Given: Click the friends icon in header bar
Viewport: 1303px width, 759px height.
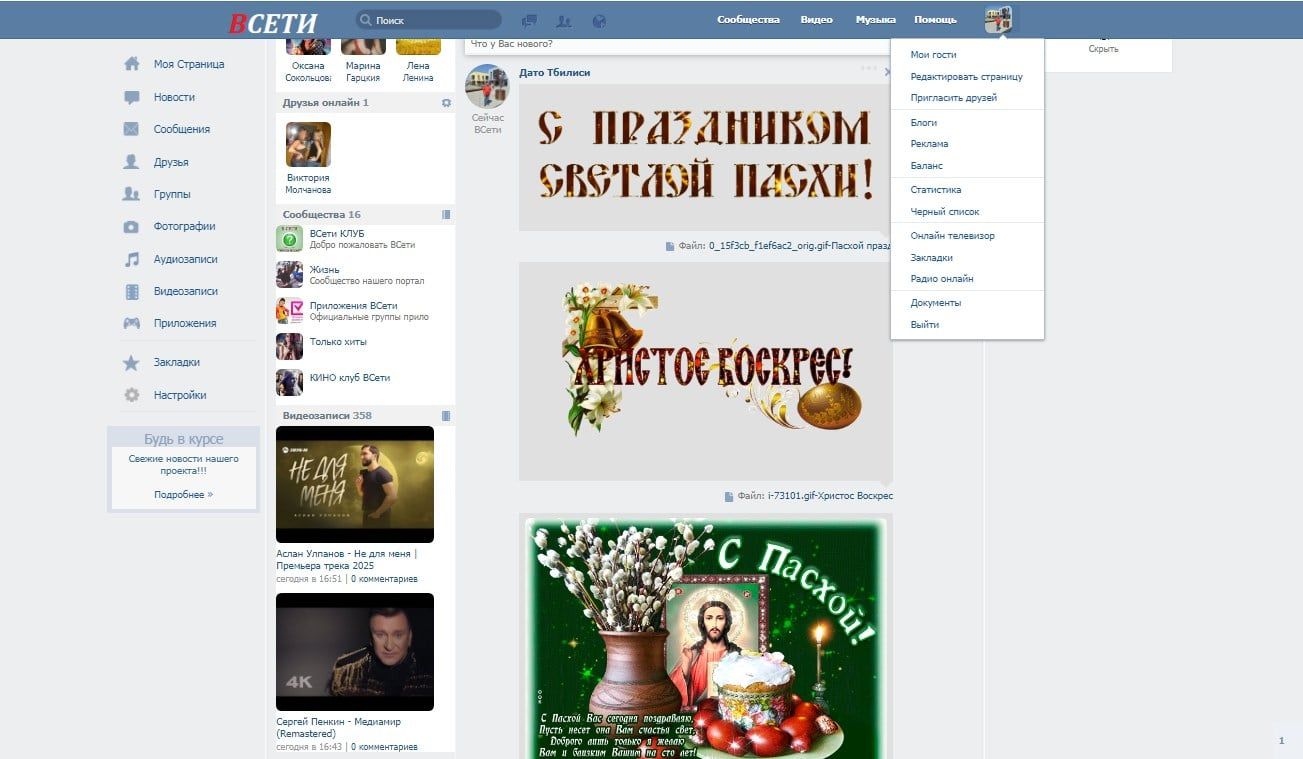Looking at the screenshot, I should click(x=564, y=20).
